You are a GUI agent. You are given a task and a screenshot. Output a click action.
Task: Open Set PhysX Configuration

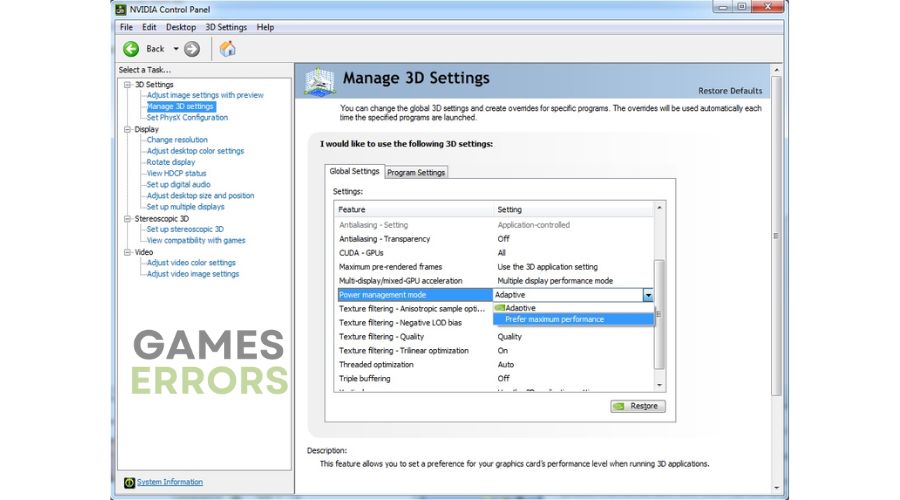(187, 117)
